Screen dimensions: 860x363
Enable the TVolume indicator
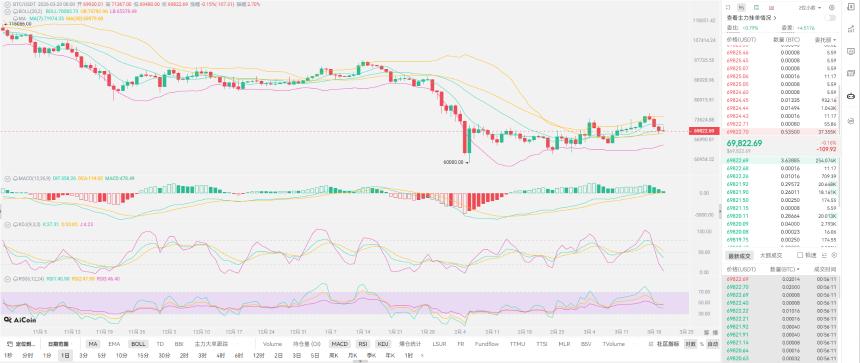click(614, 344)
